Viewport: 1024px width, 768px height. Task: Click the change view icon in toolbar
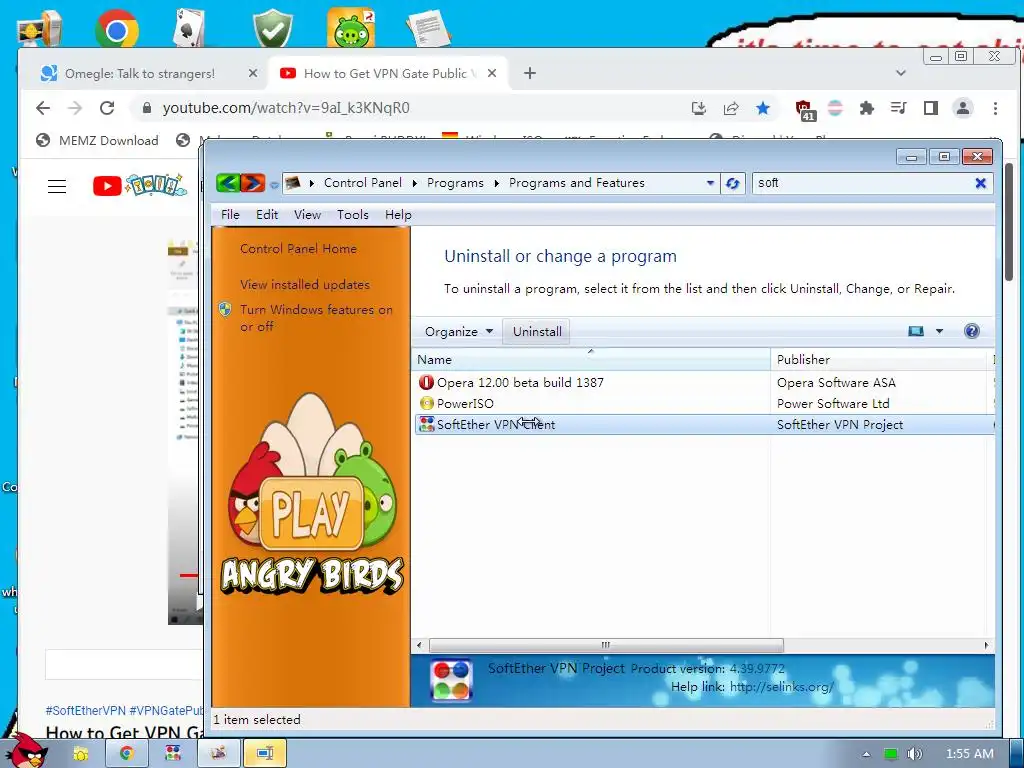(x=916, y=331)
